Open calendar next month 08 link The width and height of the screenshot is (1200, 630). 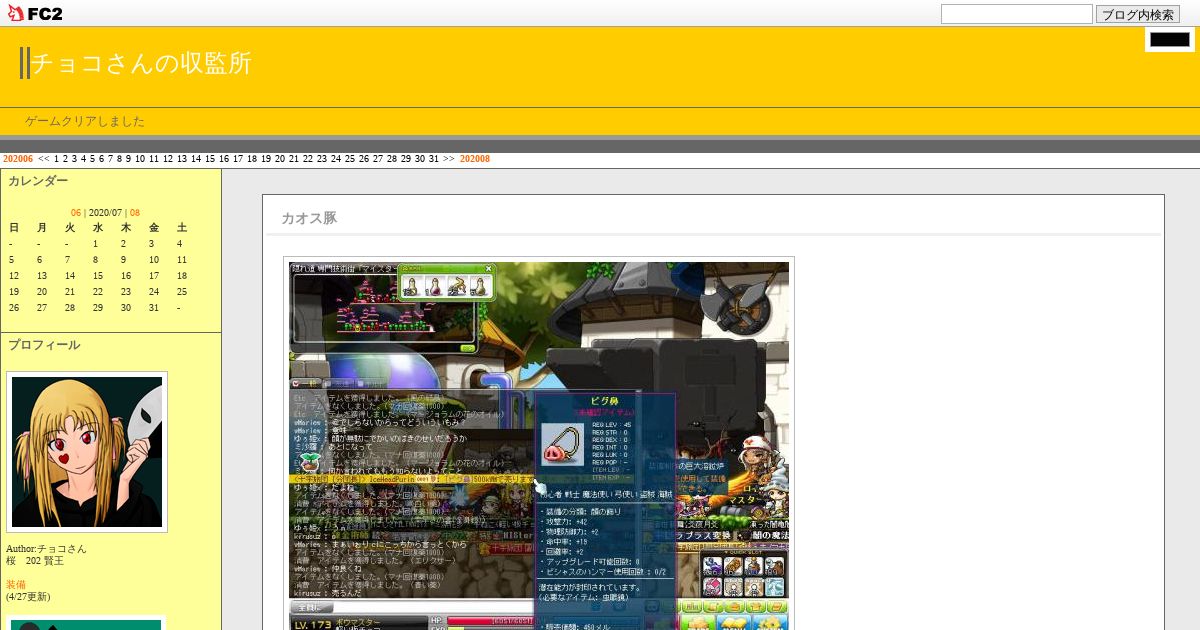(135, 213)
